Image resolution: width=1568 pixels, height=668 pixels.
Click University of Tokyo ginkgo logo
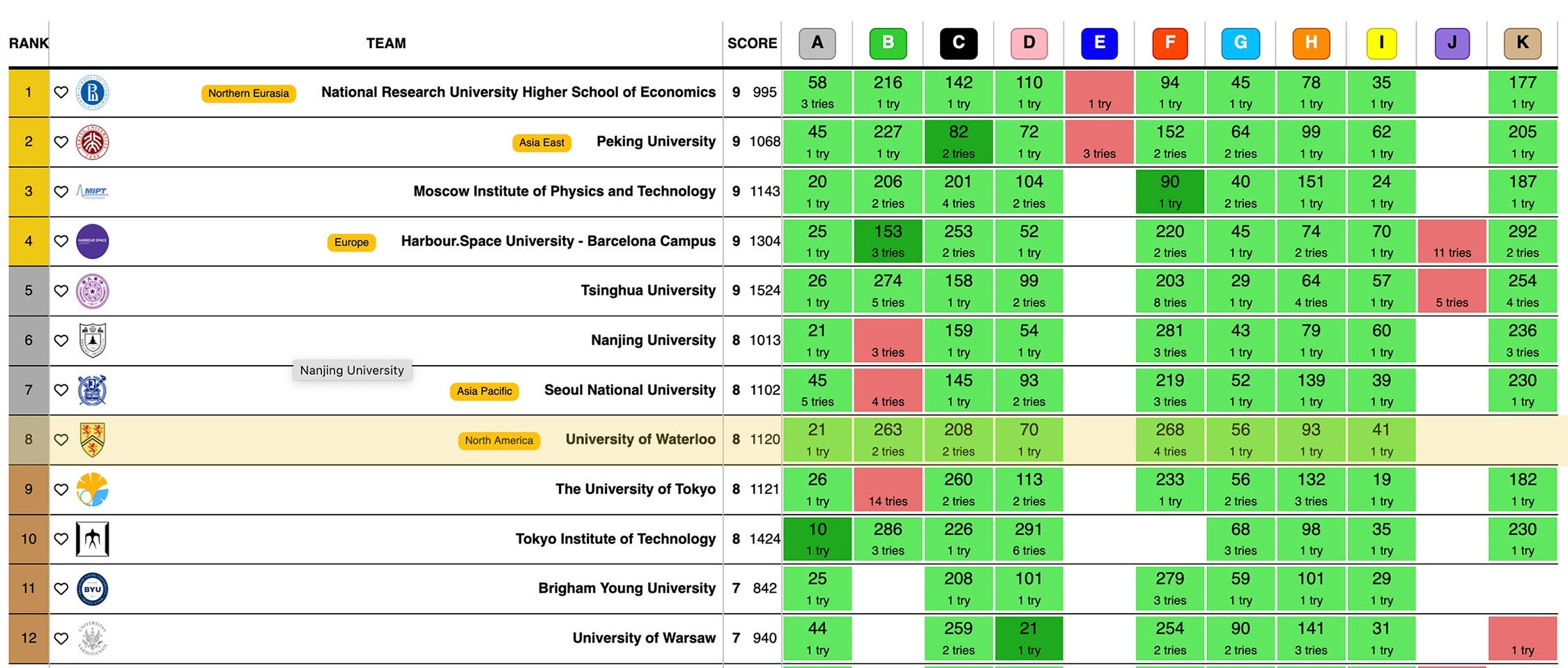click(x=92, y=489)
